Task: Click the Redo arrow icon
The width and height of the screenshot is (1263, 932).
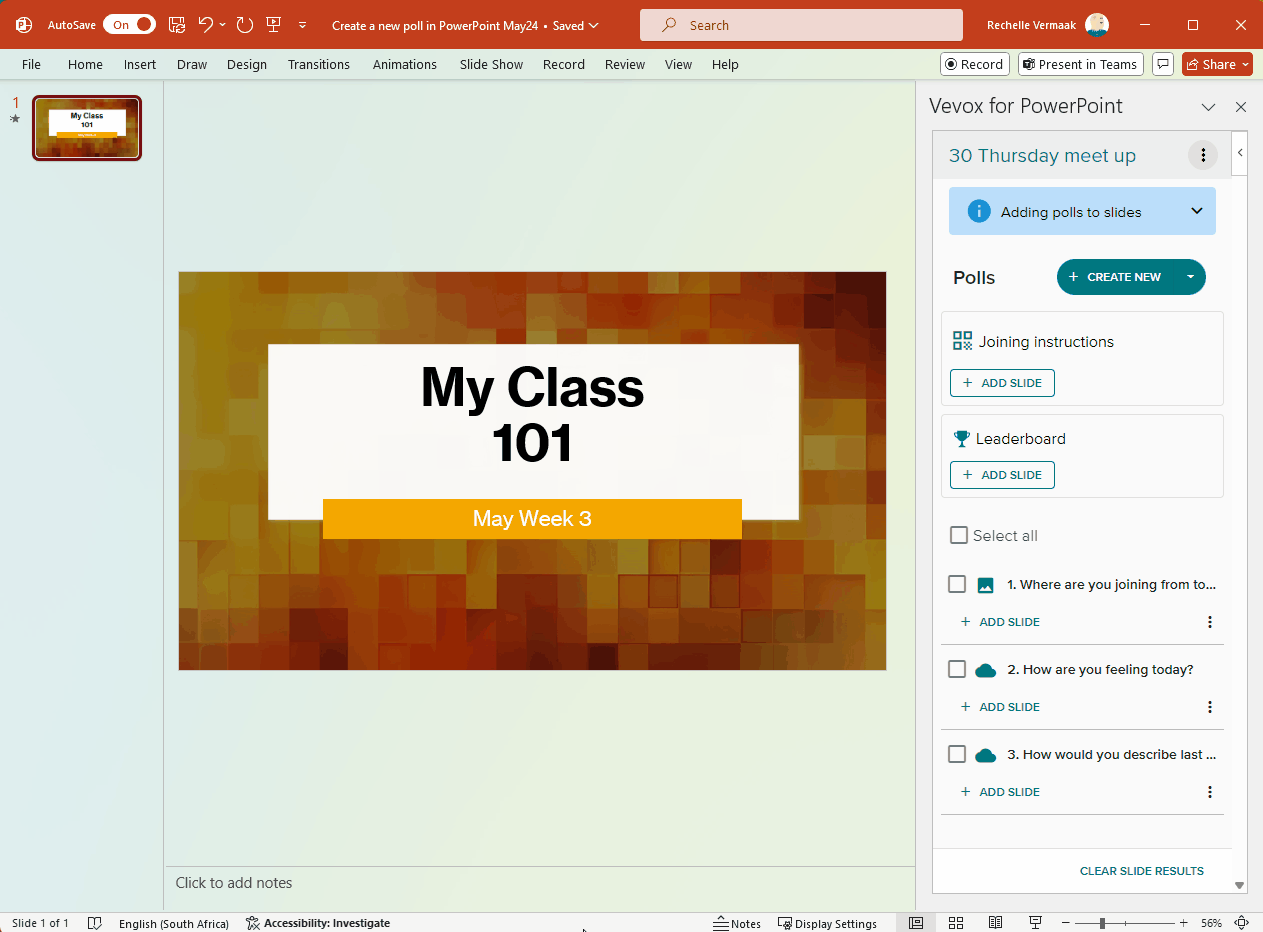Action: coord(244,24)
